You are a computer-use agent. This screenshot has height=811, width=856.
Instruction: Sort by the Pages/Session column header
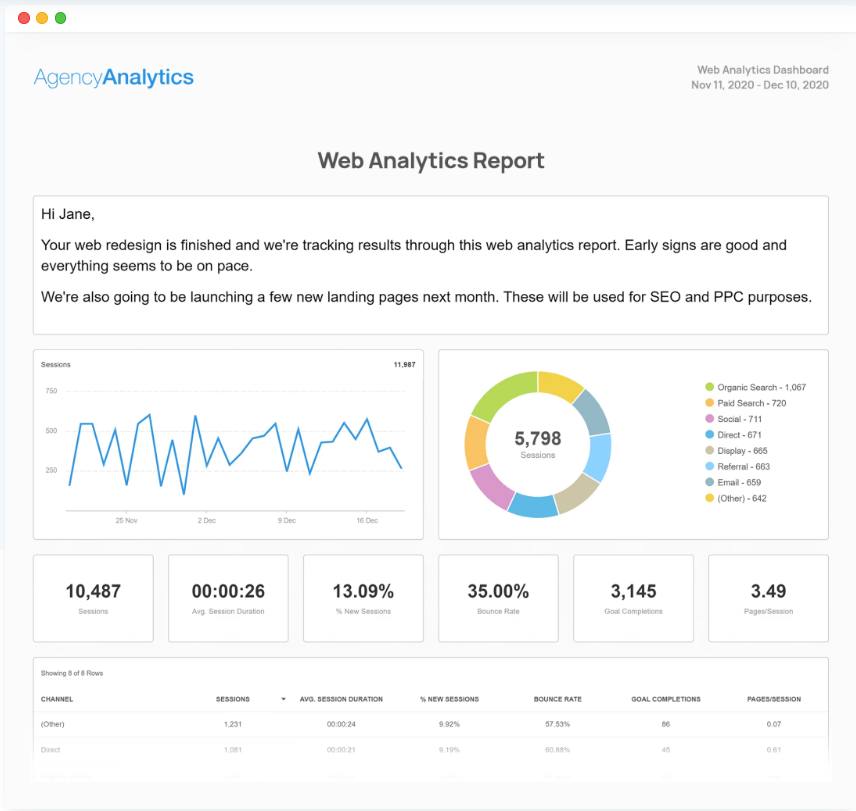pyautogui.click(x=774, y=699)
